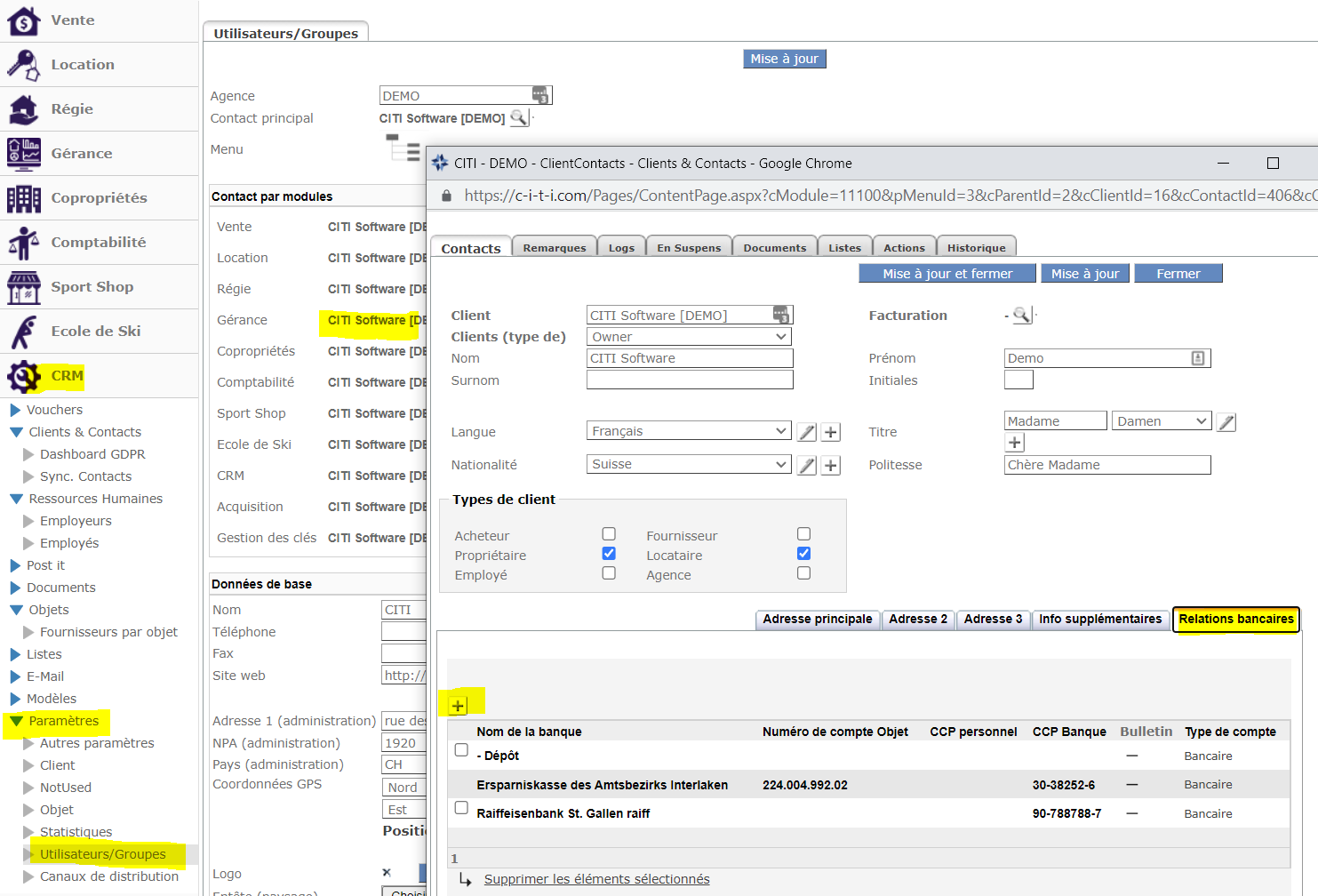Add a new Titre with plus icon
The width and height of the screenshot is (1318, 896).
pos(1015,442)
